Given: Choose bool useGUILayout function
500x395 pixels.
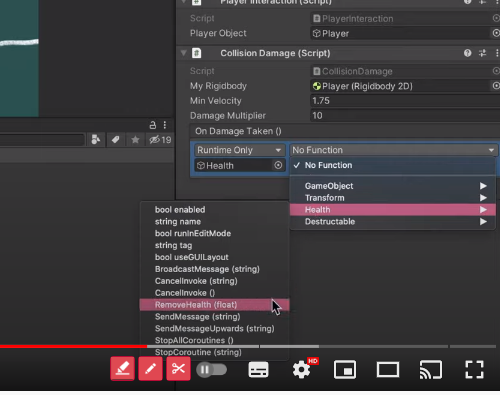Looking at the screenshot, I should click(x=214, y=257).
